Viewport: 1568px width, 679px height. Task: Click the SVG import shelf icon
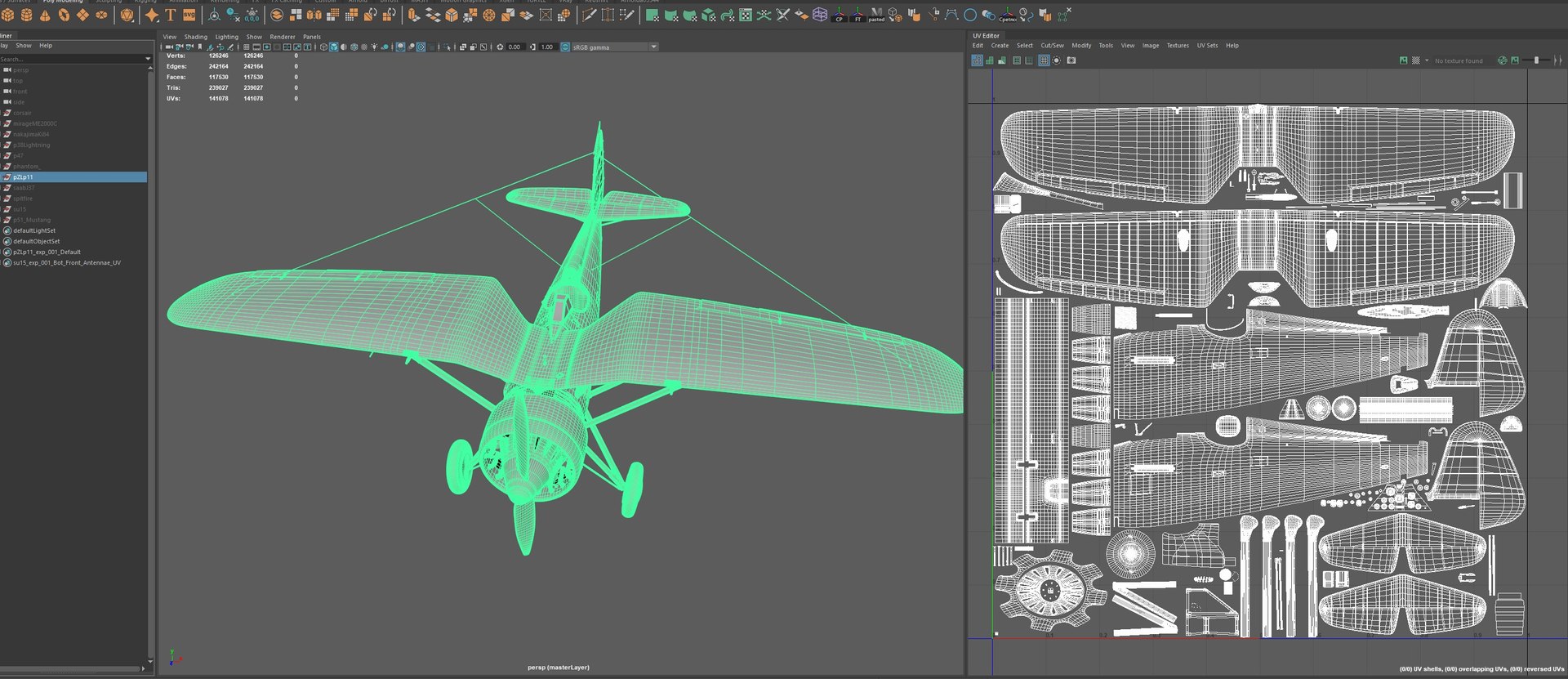point(189,15)
